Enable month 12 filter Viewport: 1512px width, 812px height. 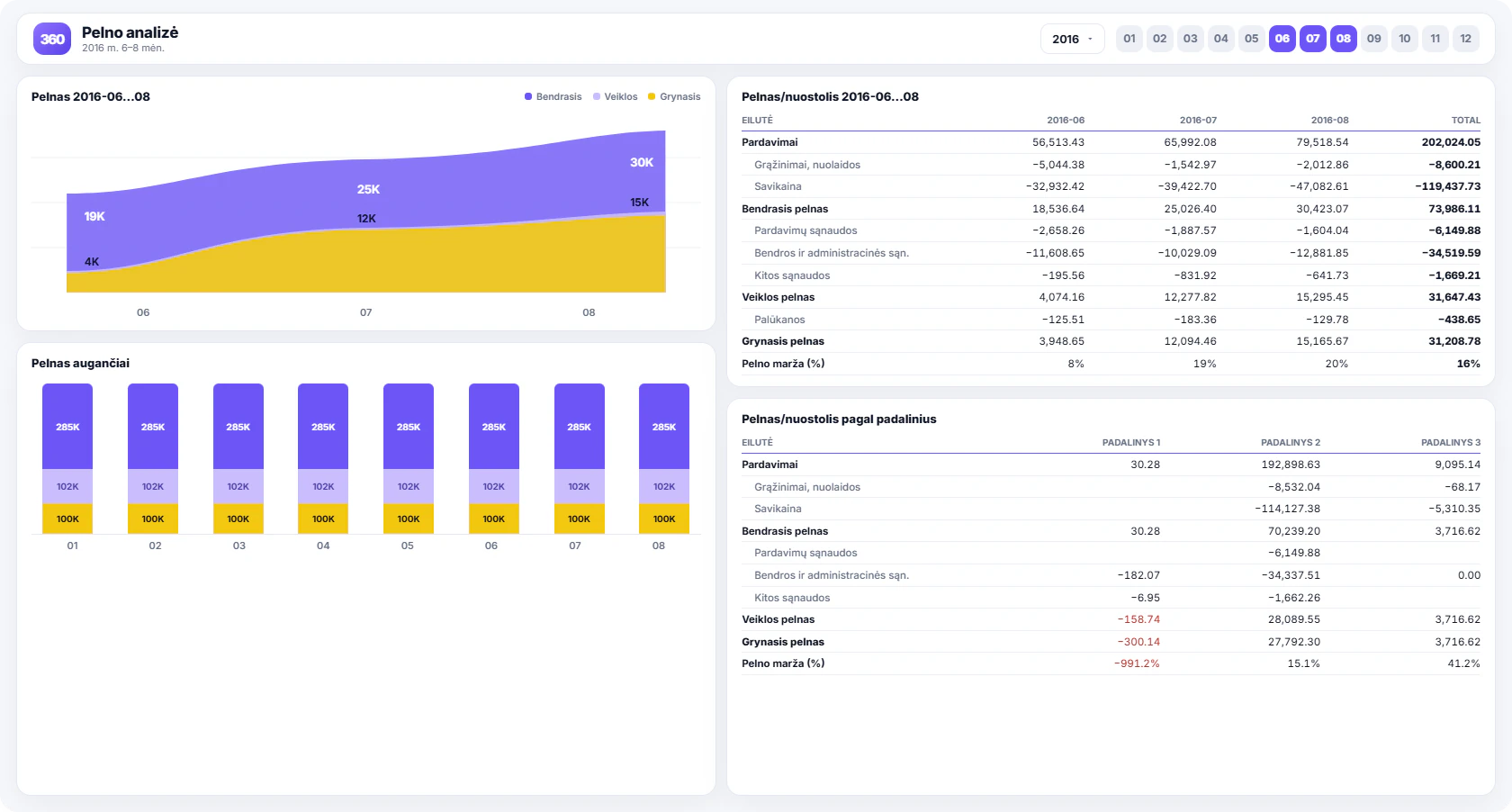pyautogui.click(x=1466, y=39)
